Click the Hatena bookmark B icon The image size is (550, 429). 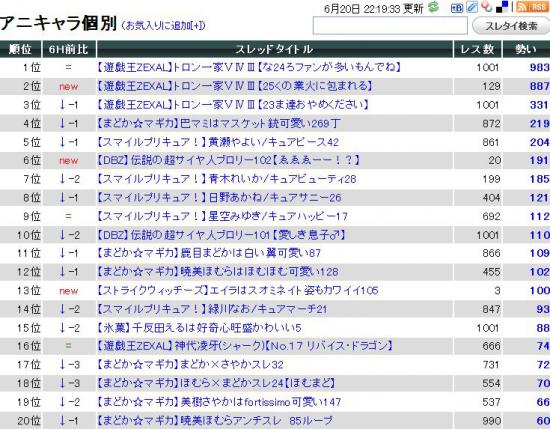(456, 7)
